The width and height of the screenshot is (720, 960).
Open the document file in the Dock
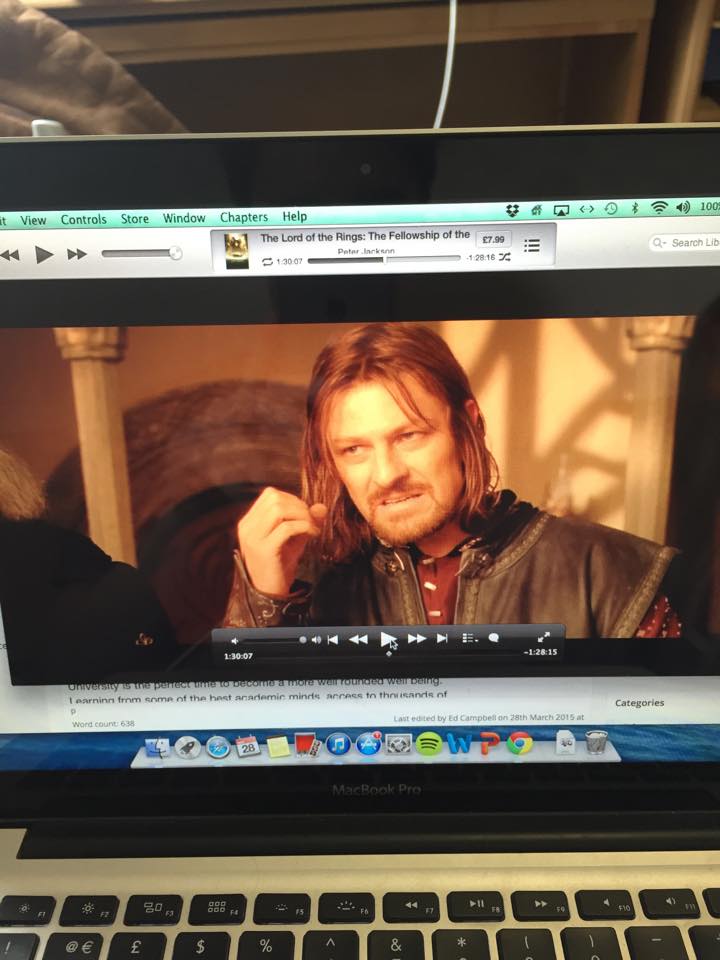565,743
